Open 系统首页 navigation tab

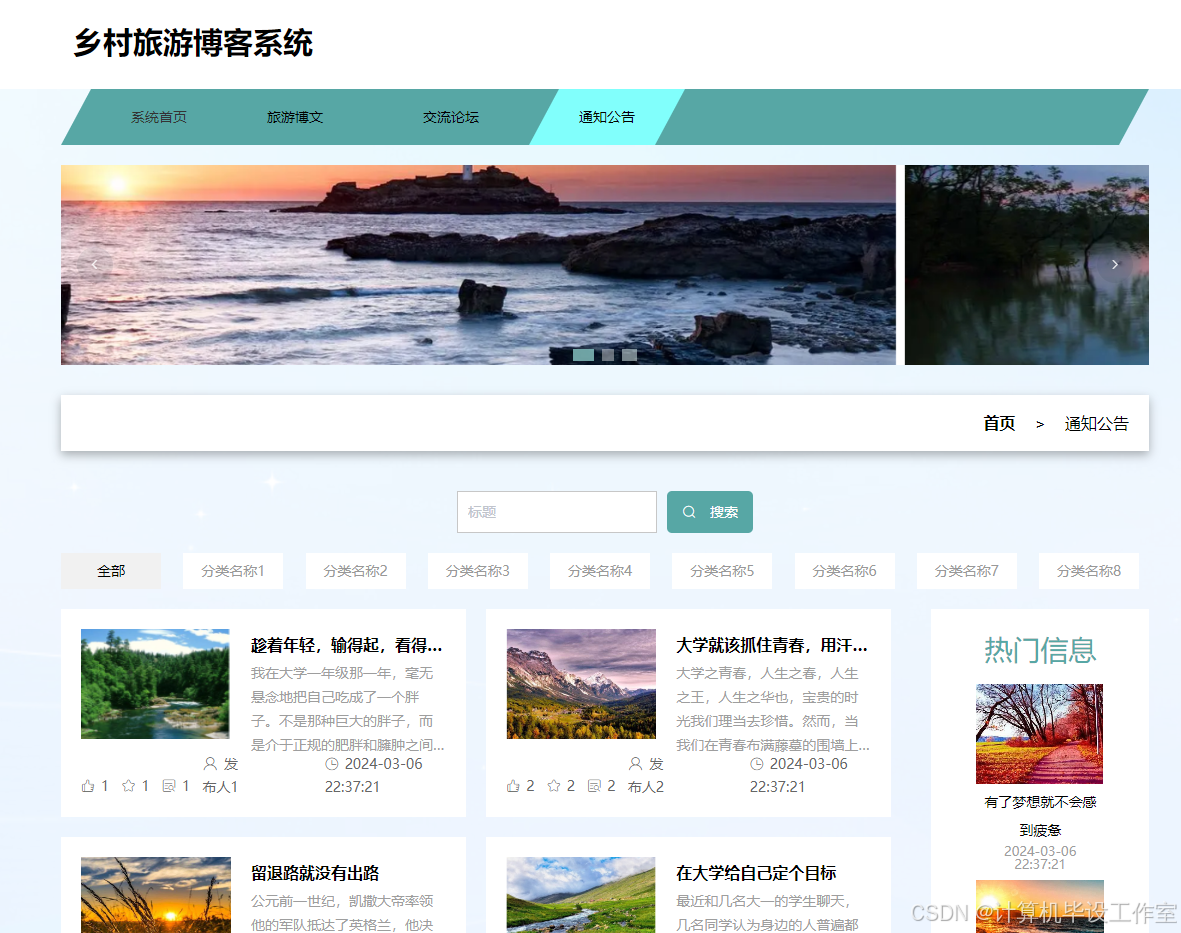click(159, 117)
